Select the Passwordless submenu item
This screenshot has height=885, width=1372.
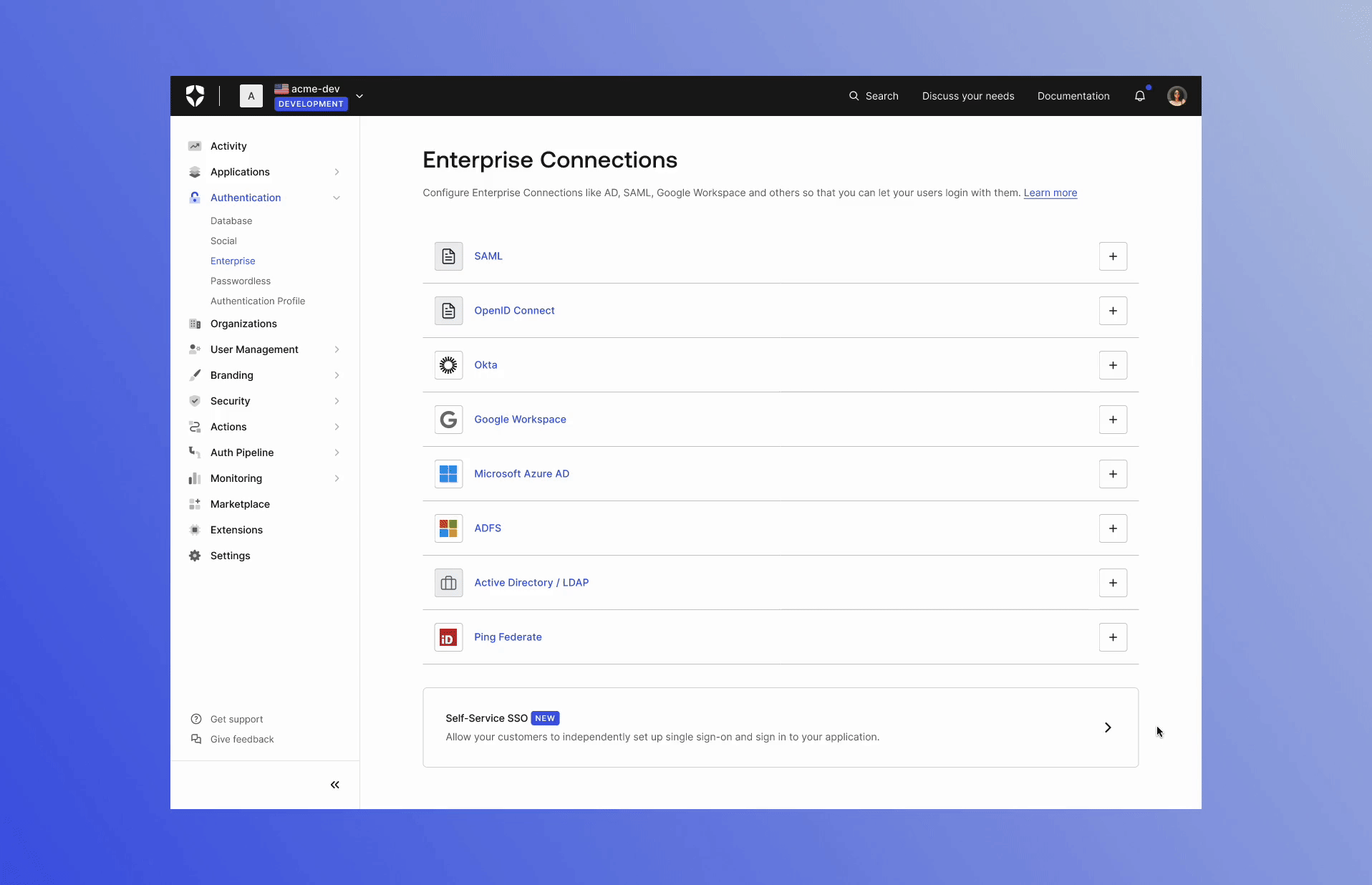[x=241, y=281]
